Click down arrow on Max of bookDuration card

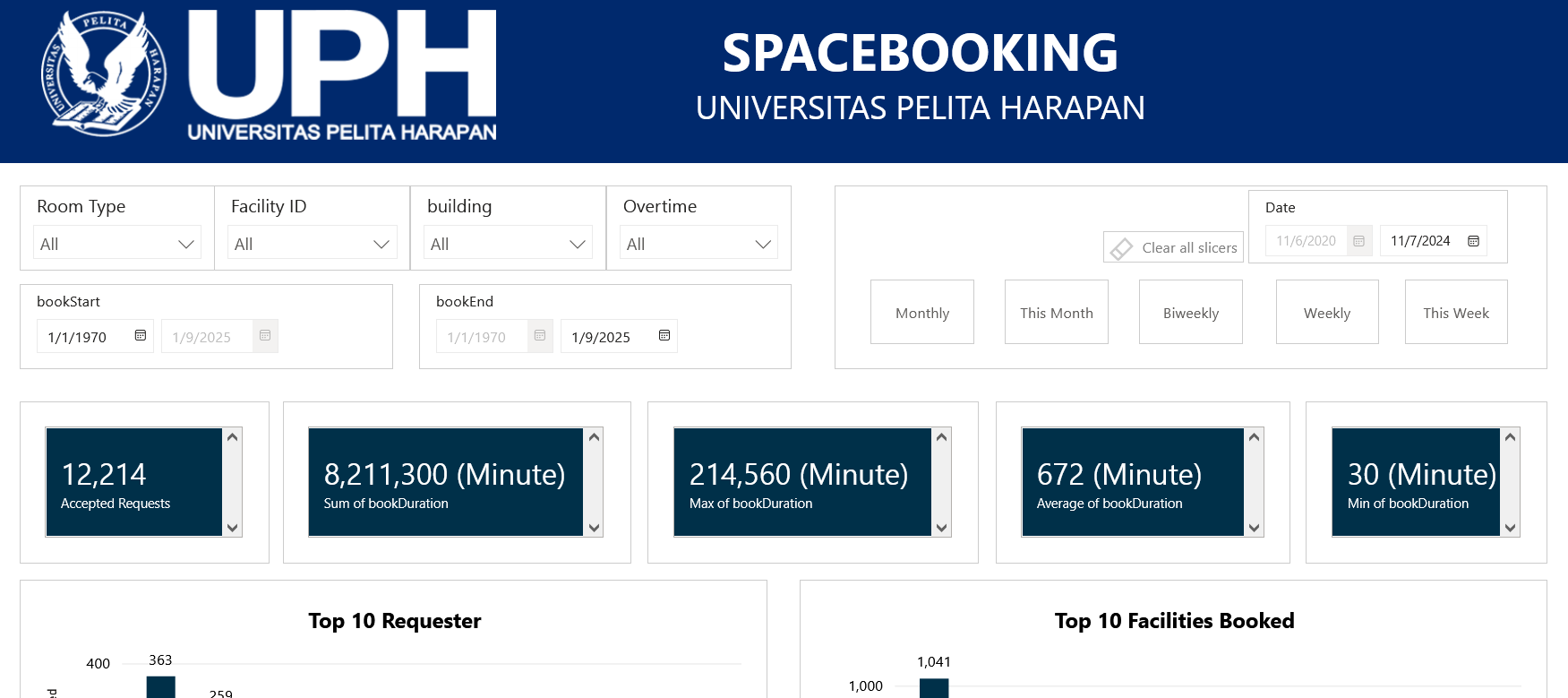click(941, 528)
